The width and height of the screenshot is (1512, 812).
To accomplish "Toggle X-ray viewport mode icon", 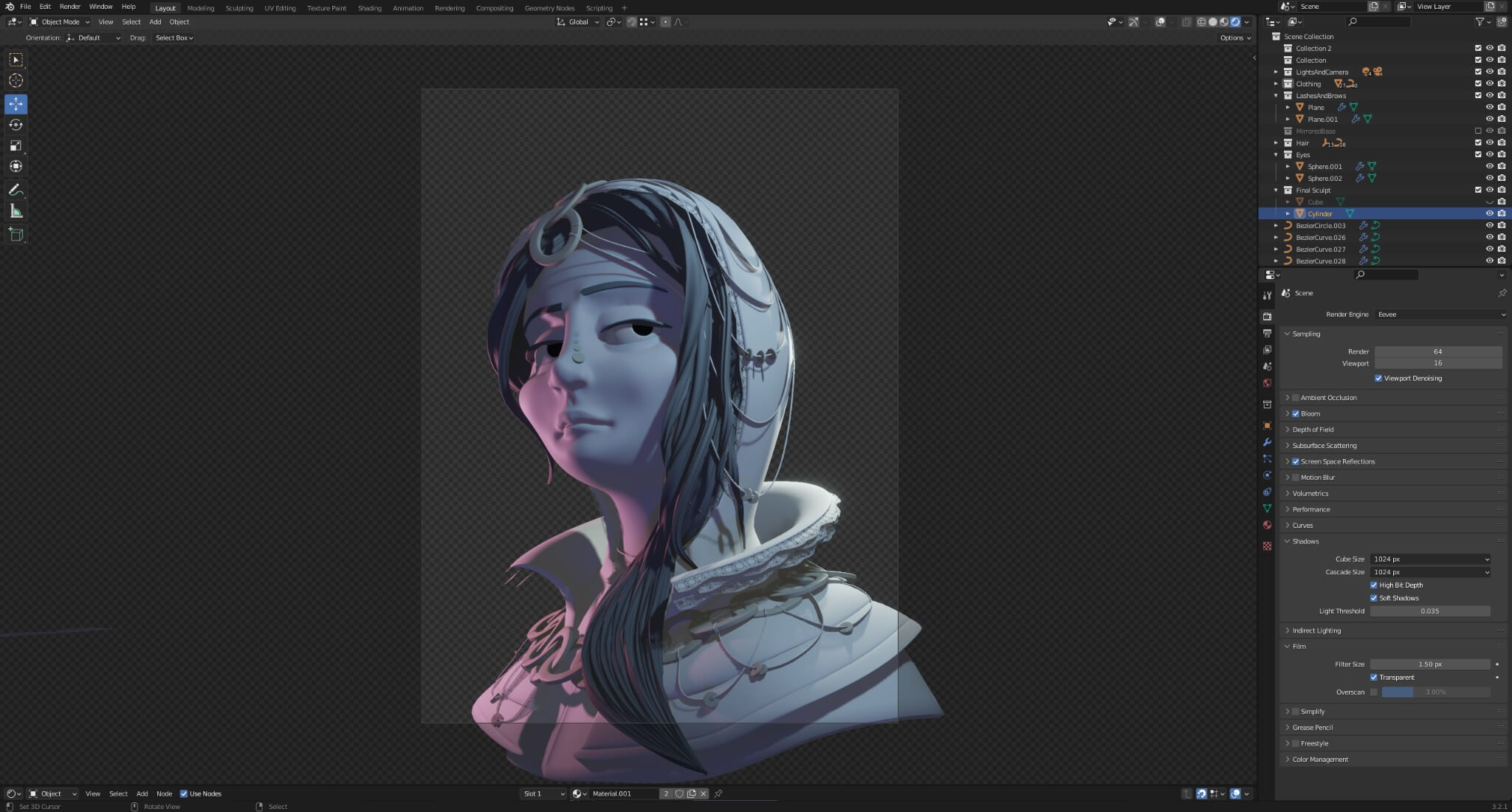I will (1186, 22).
